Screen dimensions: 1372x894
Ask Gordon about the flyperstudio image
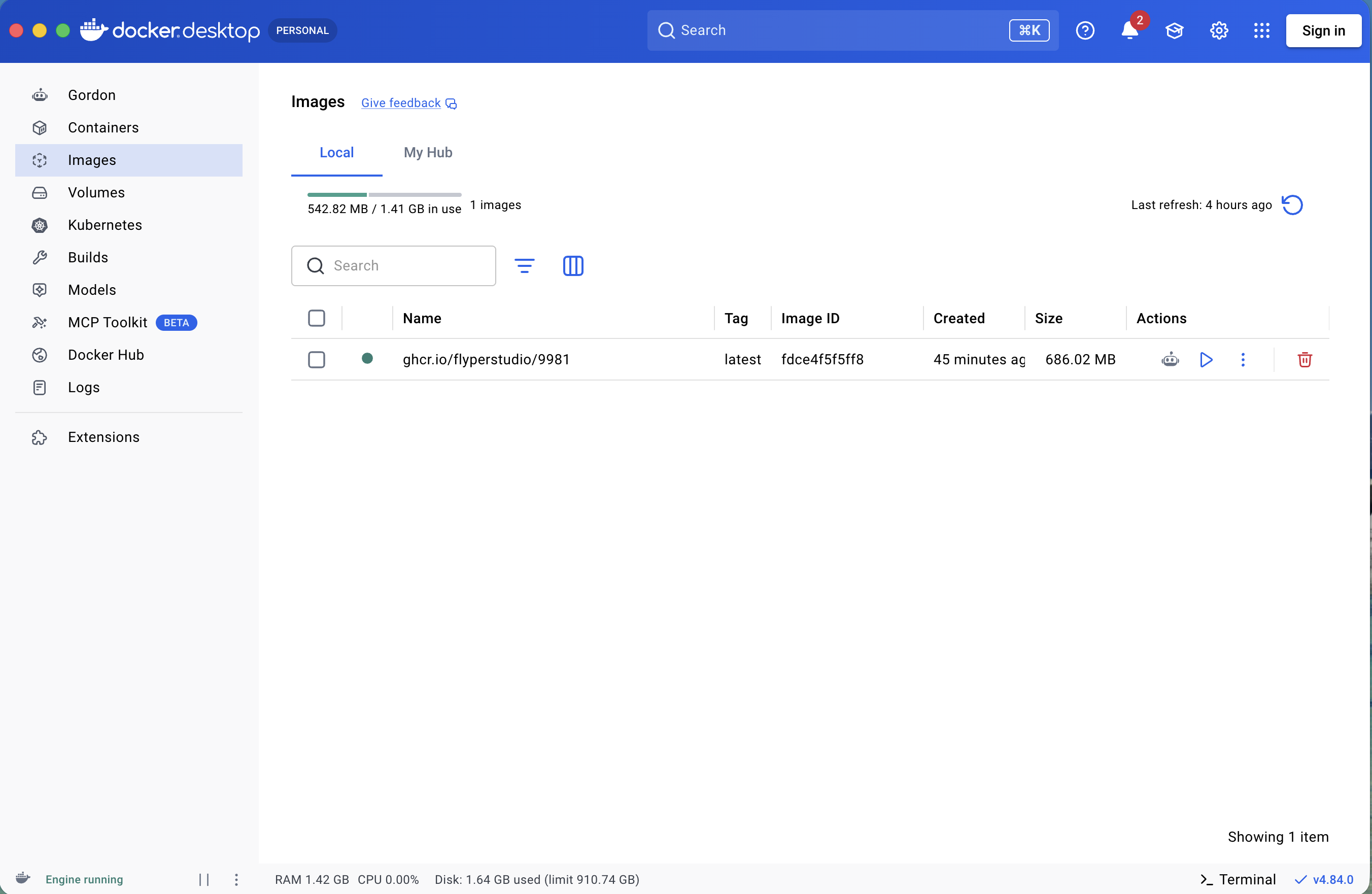click(1170, 360)
